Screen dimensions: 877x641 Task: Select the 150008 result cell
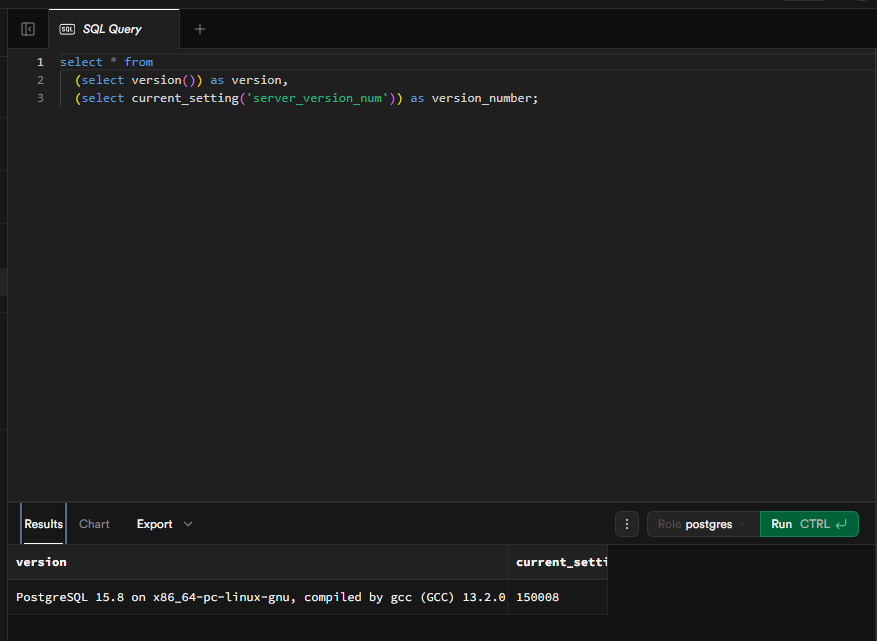558,597
